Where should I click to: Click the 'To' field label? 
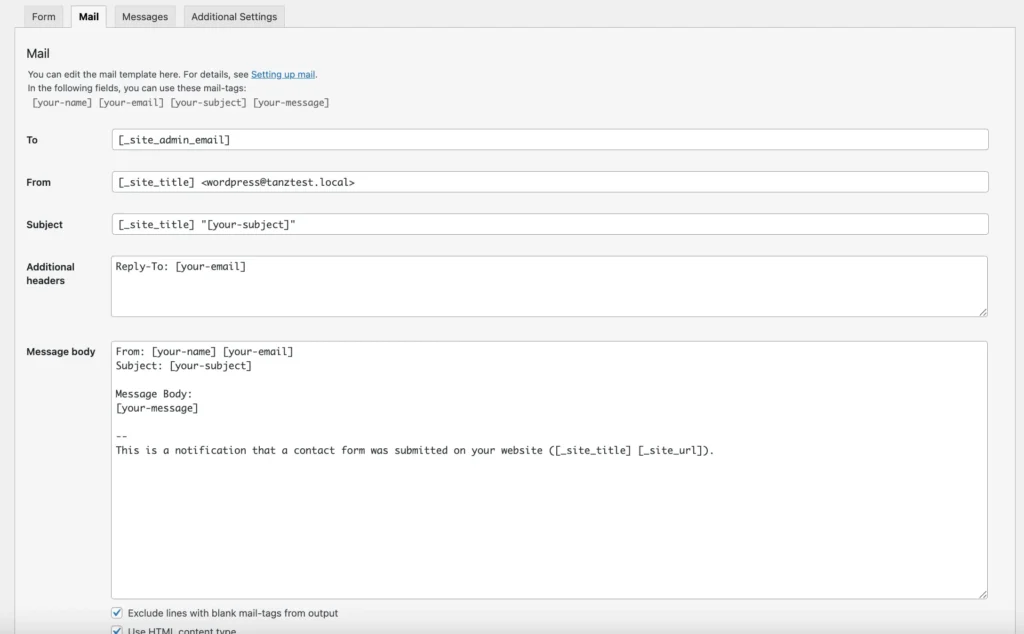32,140
